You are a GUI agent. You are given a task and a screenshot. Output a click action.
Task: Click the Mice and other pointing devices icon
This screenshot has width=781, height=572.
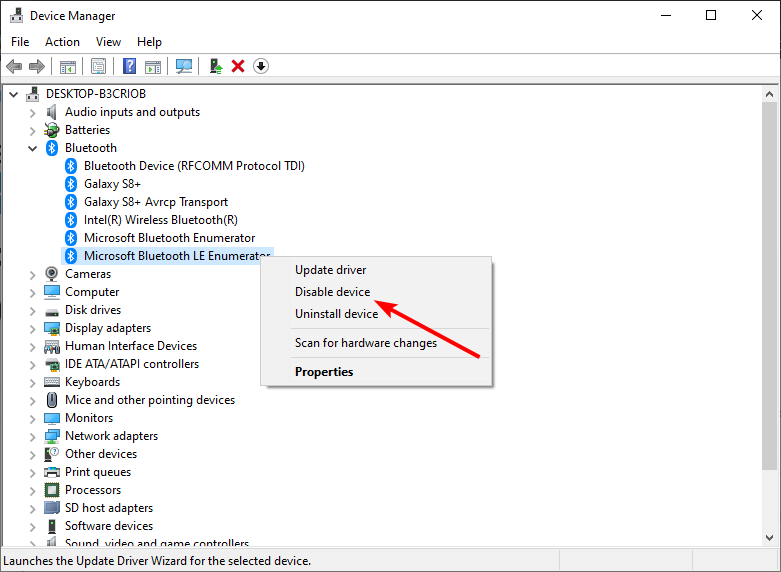[x=52, y=400]
